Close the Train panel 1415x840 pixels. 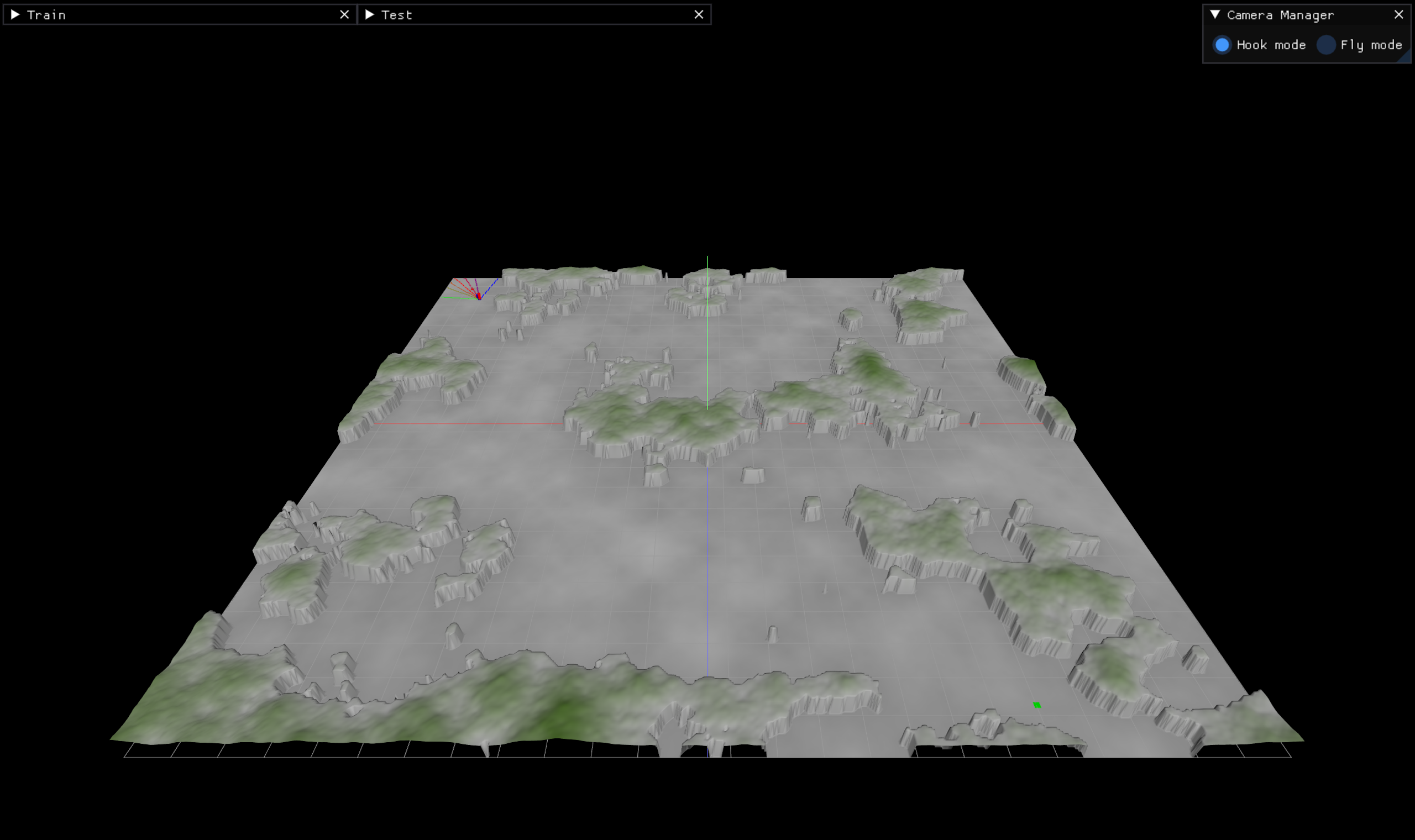pos(344,15)
